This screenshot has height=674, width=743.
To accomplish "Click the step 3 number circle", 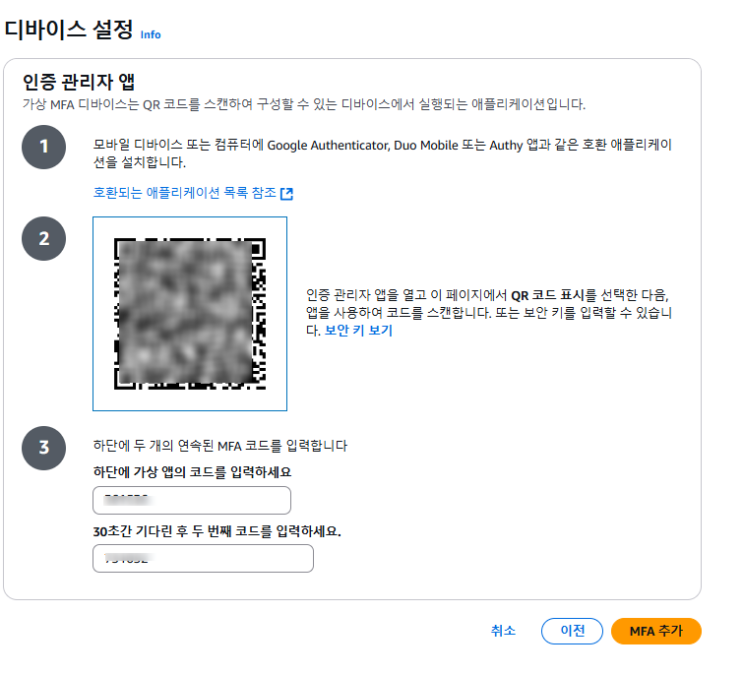I will tap(43, 447).
